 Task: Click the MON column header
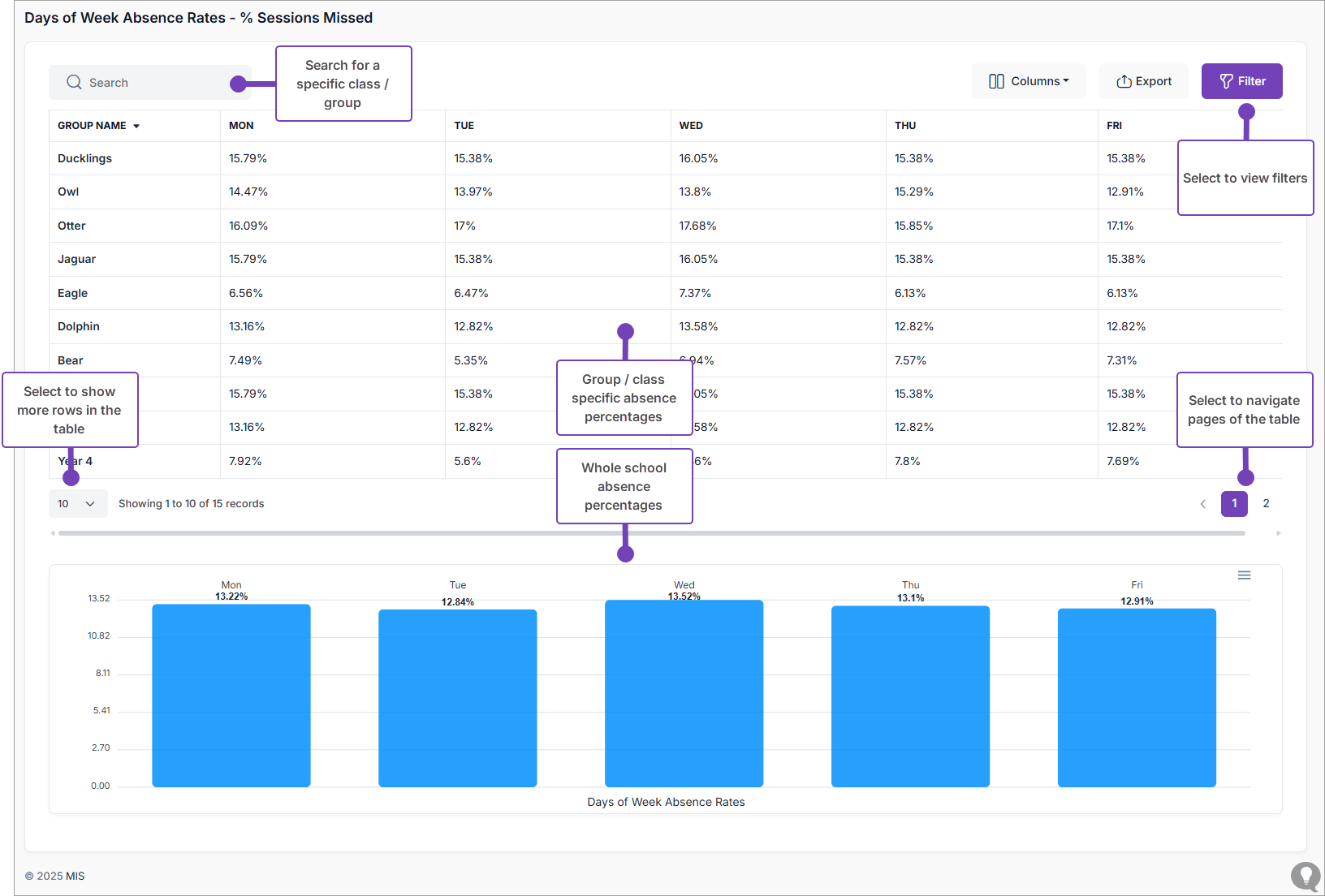click(241, 126)
